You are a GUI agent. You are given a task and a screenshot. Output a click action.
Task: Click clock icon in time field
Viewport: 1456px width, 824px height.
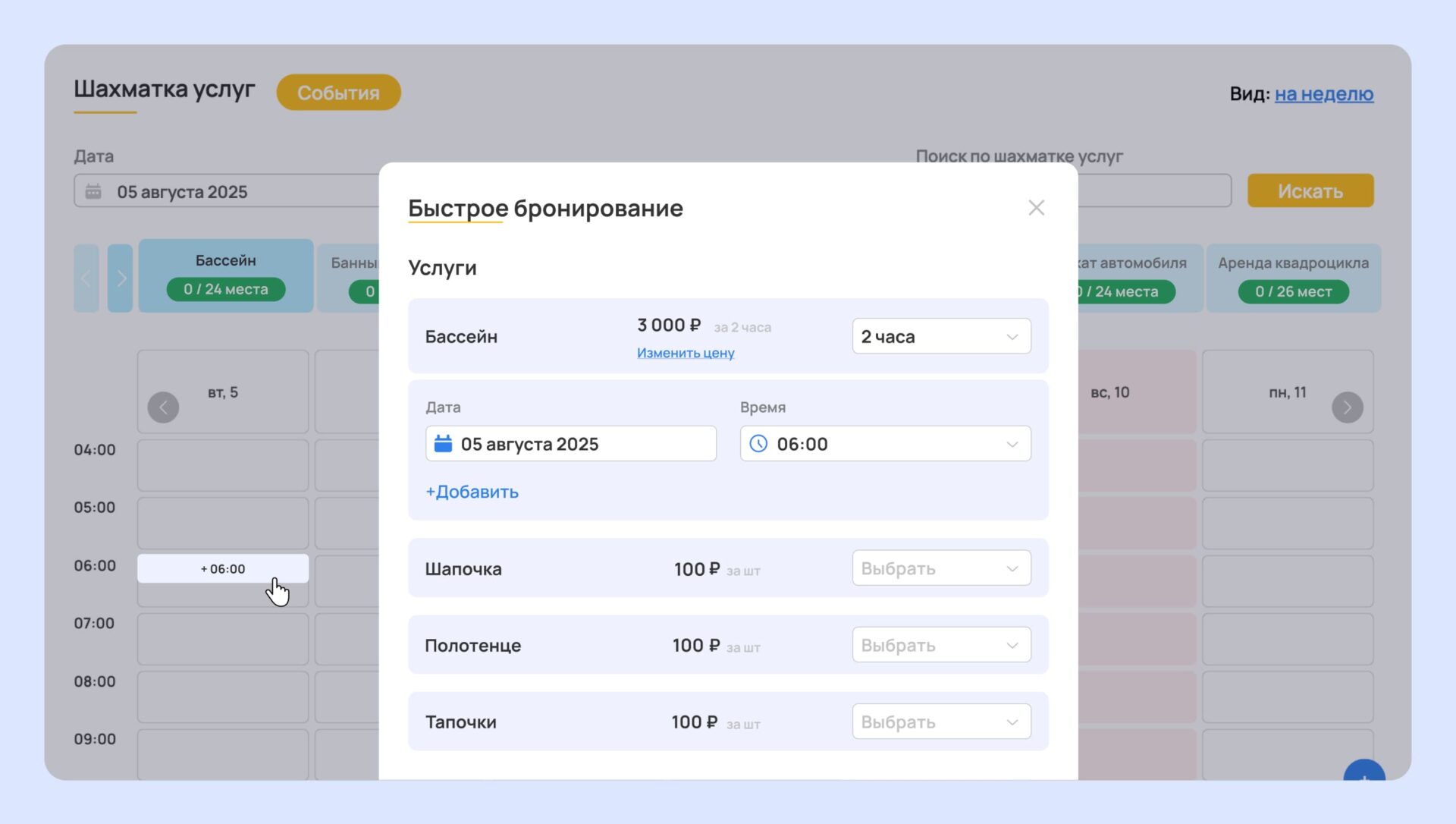(758, 444)
